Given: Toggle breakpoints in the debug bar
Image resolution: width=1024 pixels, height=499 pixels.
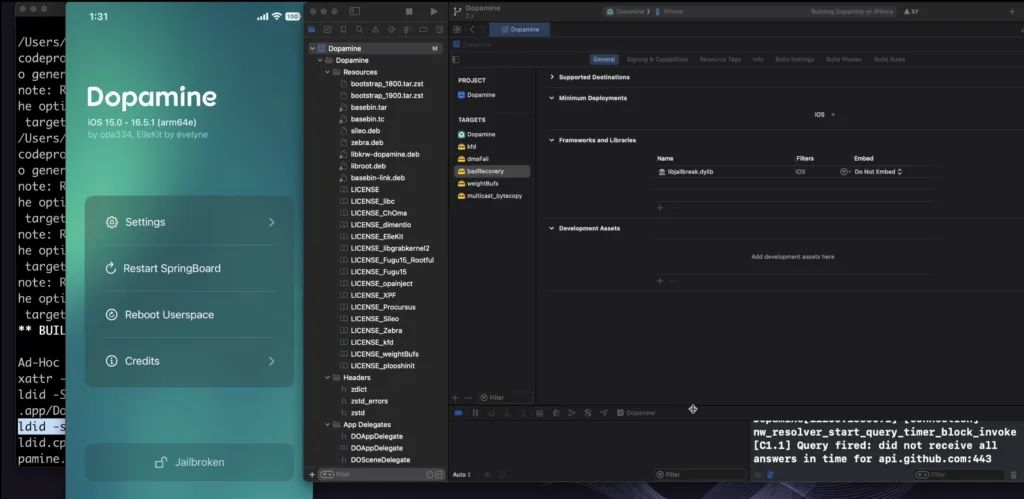Looking at the screenshot, I should tap(458, 413).
